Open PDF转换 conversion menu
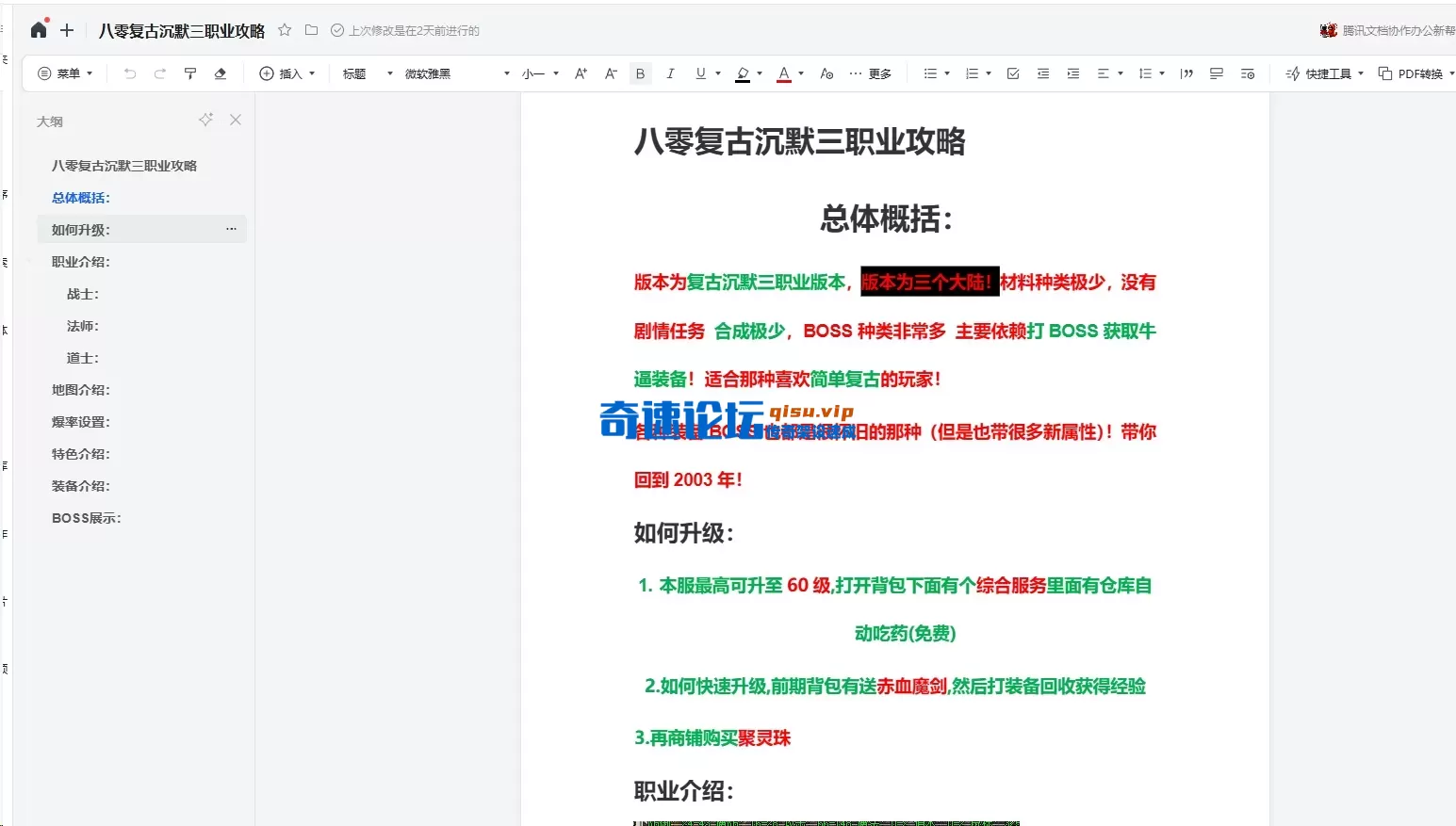This screenshot has height=826, width=1456. [x=1416, y=73]
